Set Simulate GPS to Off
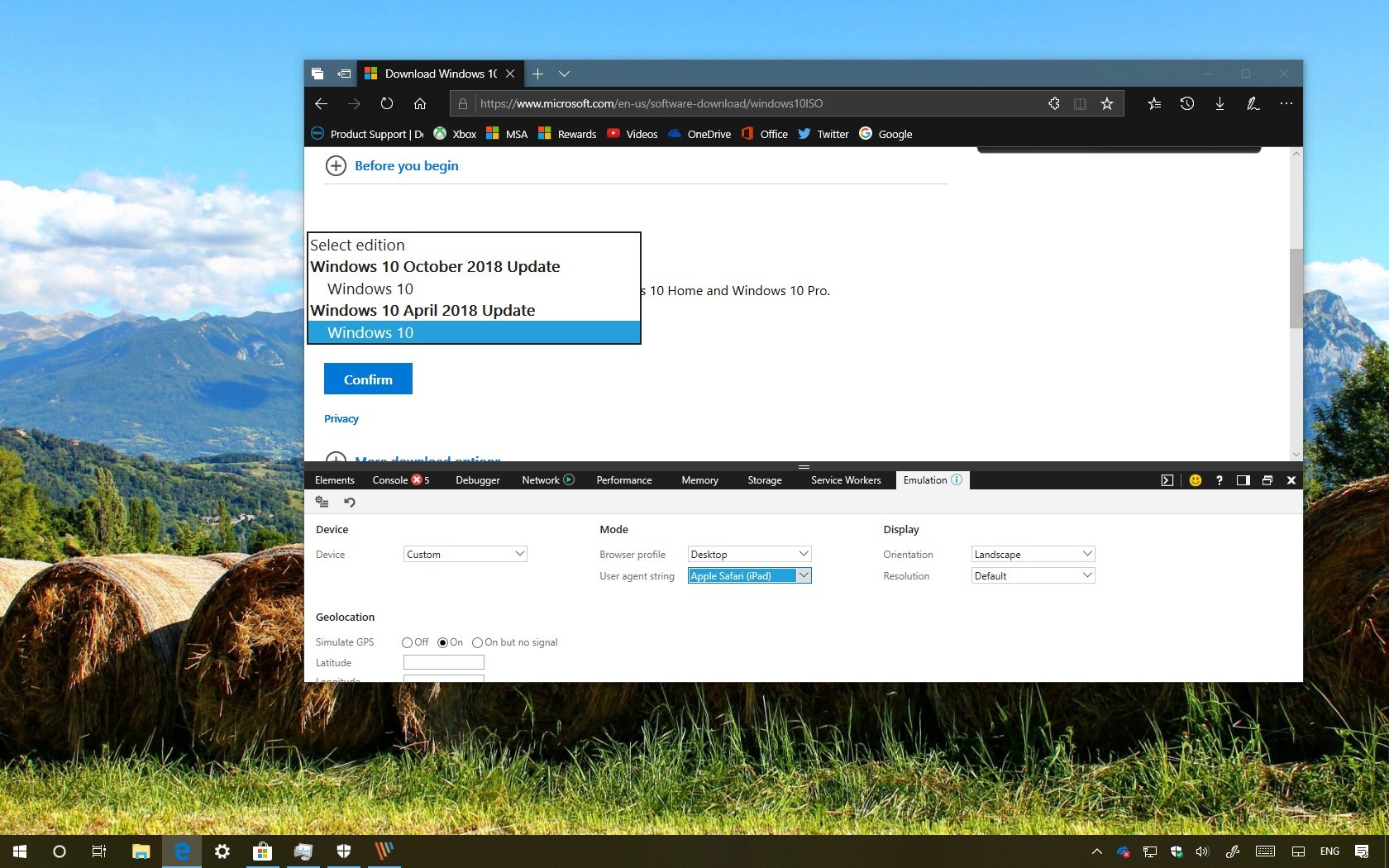 (407, 642)
